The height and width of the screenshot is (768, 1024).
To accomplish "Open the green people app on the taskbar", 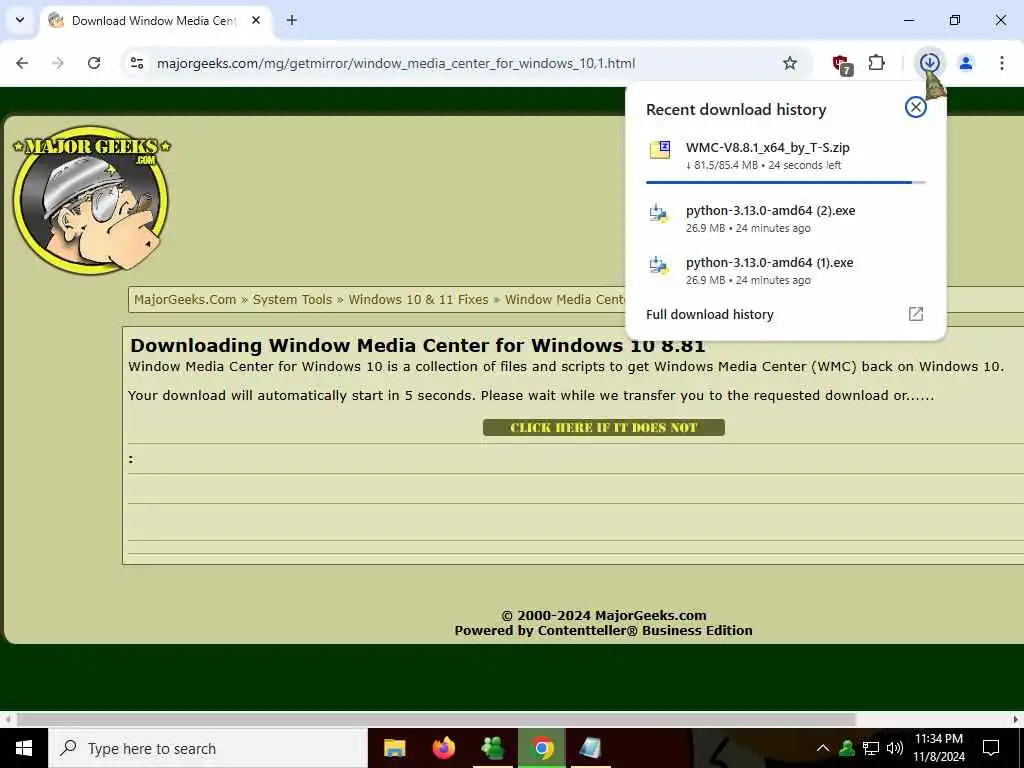I will pos(493,748).
